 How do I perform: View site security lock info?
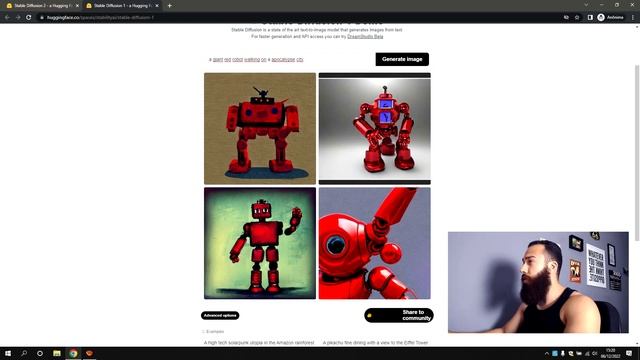tap(42, 18)
